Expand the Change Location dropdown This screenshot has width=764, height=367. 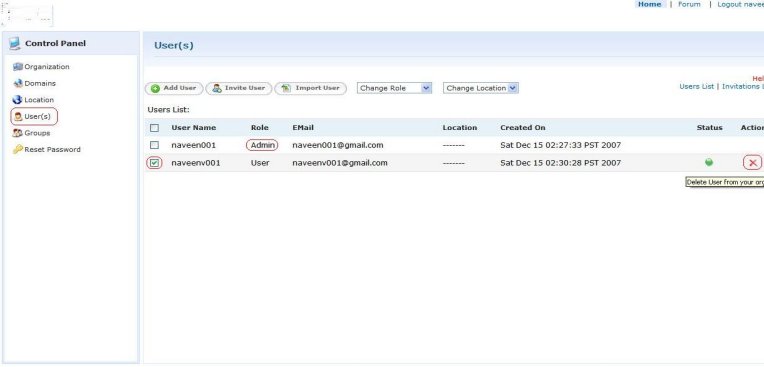coord(480,88)
